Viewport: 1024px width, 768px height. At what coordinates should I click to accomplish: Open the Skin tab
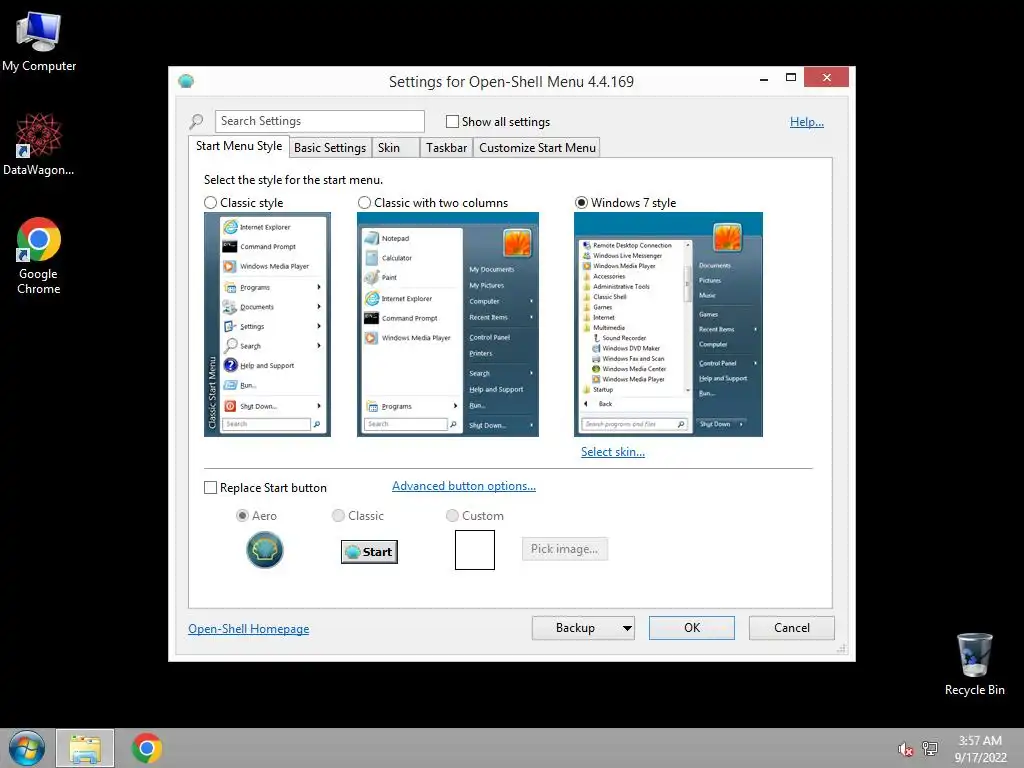tap(396, 148)
